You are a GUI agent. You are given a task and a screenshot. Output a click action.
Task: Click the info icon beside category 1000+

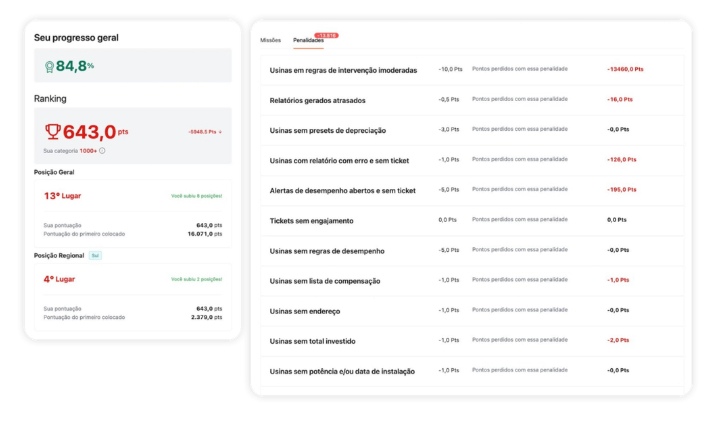(x=102, y=151)
